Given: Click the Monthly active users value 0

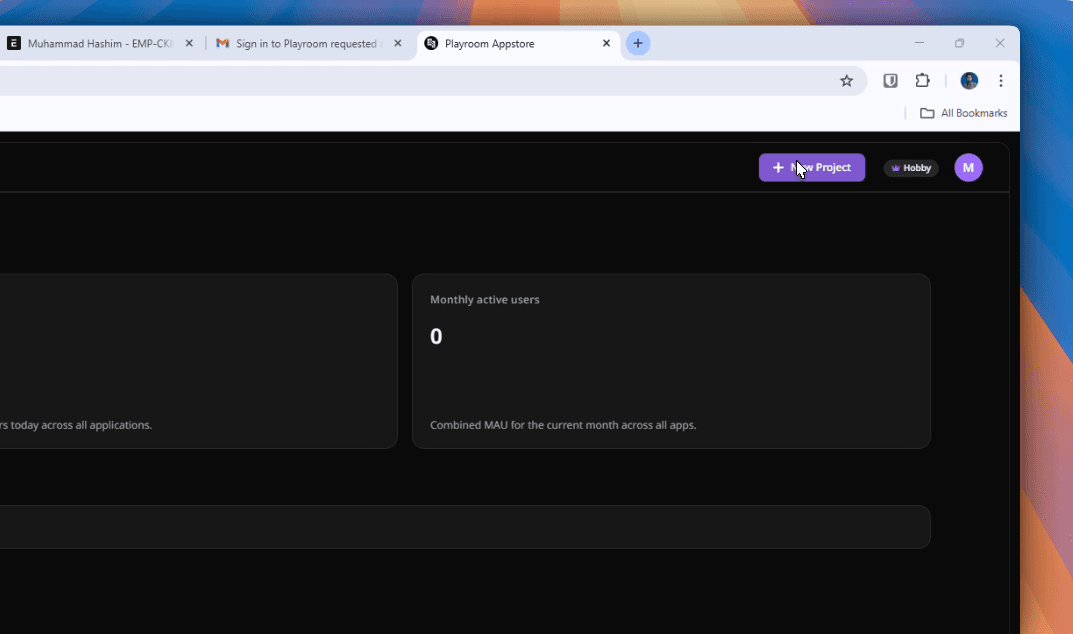Looking at the screenshot, I should [x=436, y=336].
